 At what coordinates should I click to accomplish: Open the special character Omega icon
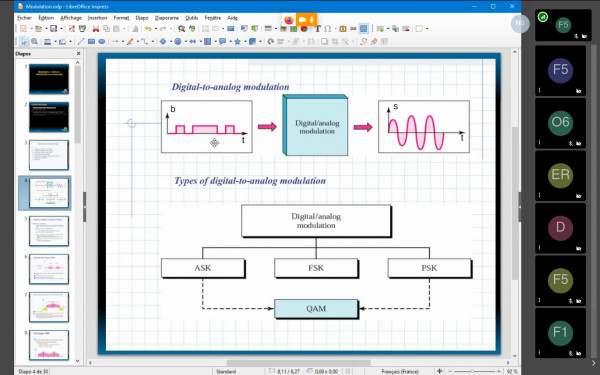328,29
